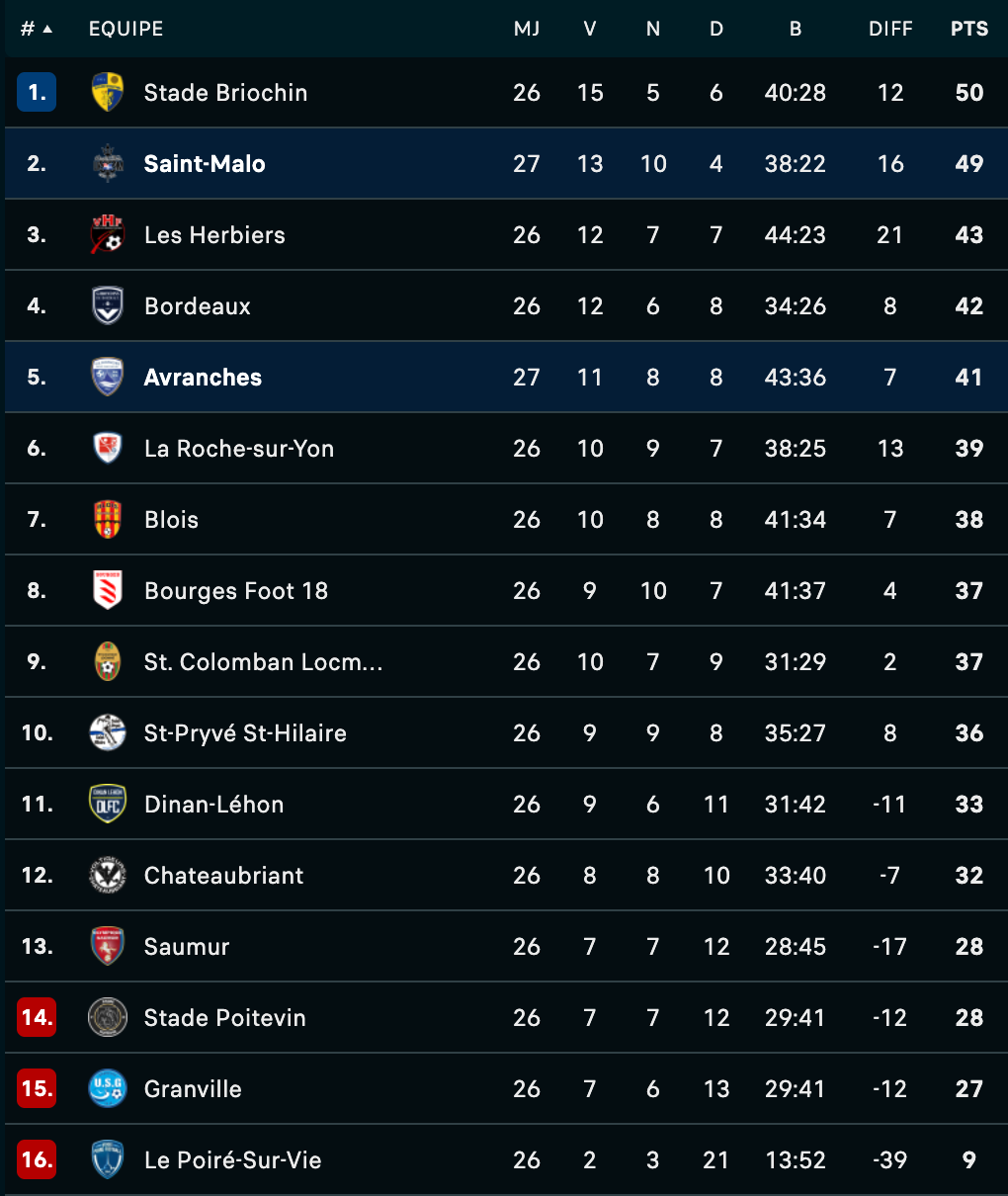Sort by rank using # arrow header

[37, 29]
